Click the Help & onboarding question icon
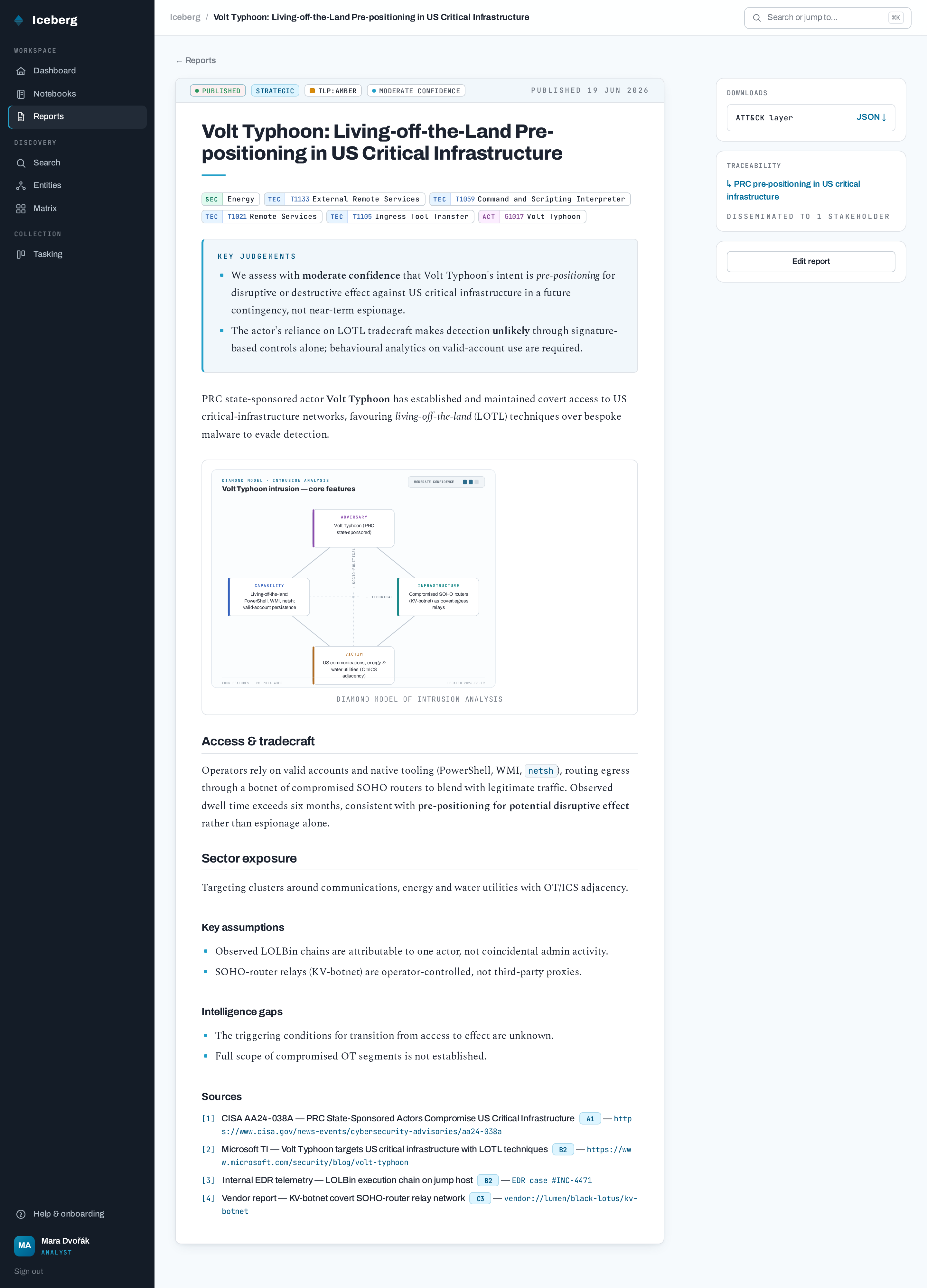 tap(21, 1214)
